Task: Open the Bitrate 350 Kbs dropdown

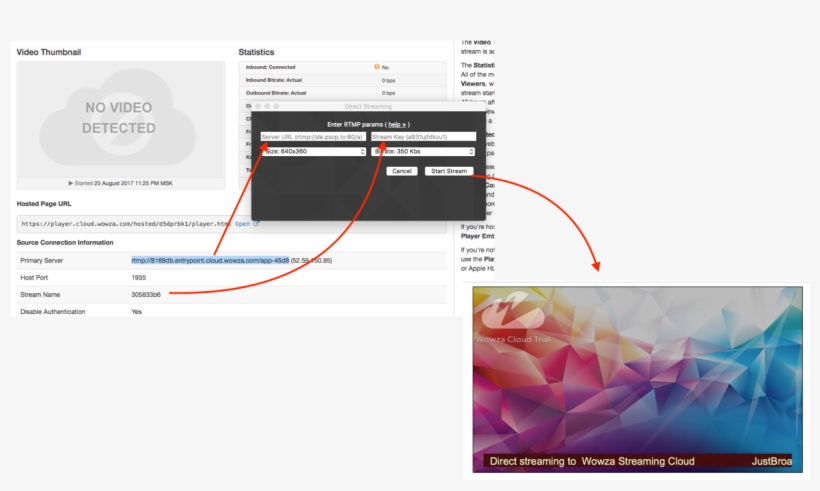Action: (423, 151)
